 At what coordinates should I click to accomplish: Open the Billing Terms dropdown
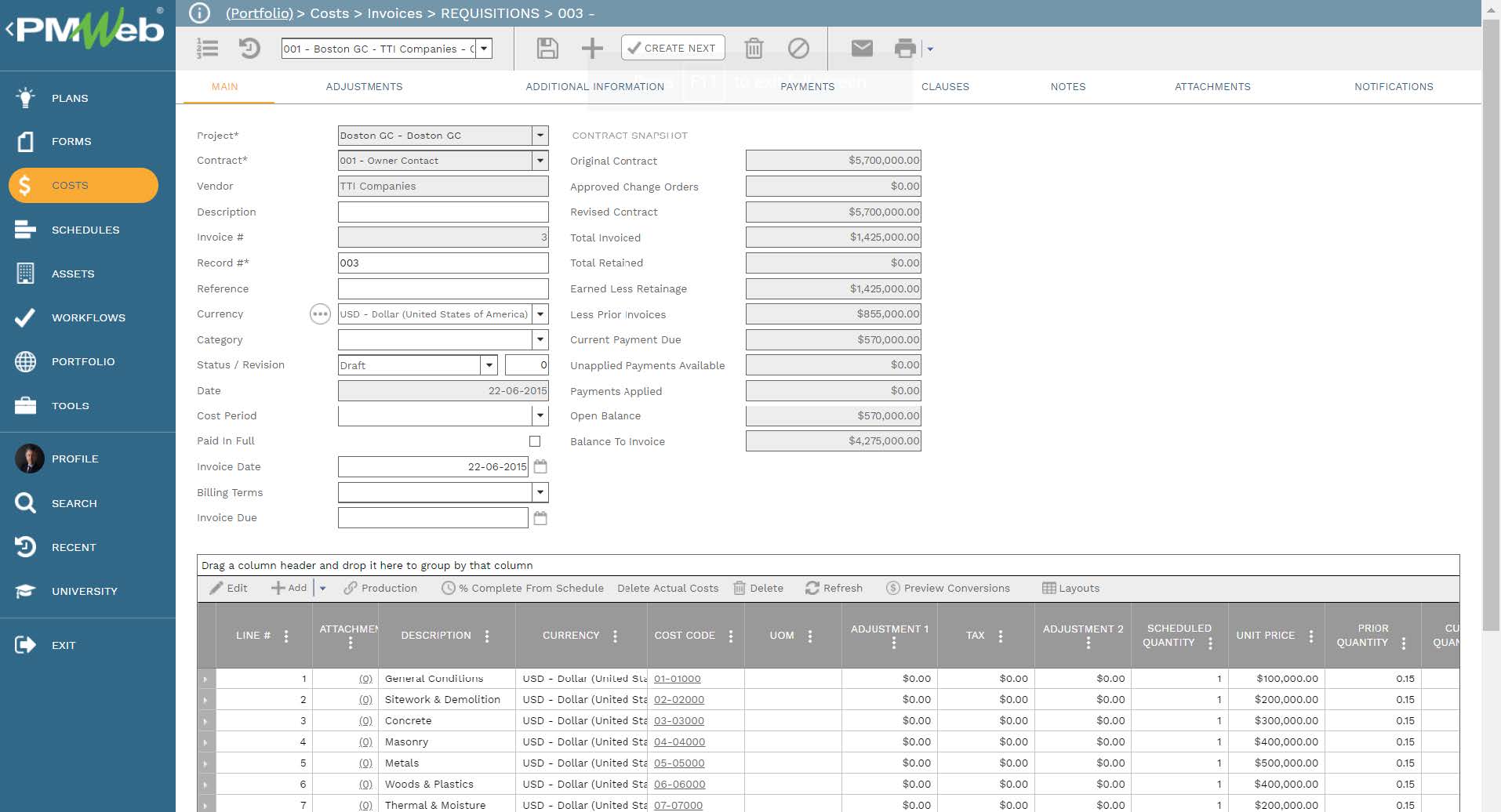(x=540, y=492)
